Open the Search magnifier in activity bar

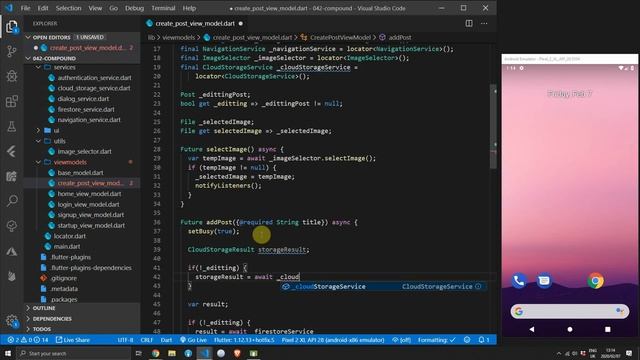point(12,201)
